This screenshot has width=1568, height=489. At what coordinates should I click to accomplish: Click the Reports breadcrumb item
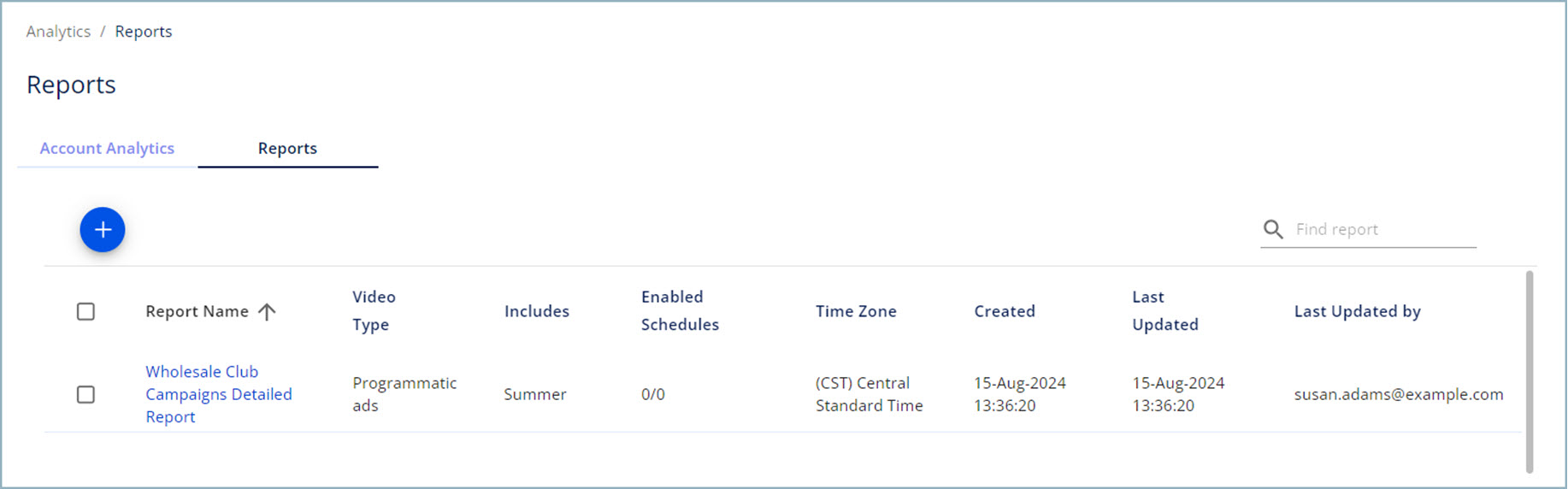pyautogui.click(x=144, y=32)
